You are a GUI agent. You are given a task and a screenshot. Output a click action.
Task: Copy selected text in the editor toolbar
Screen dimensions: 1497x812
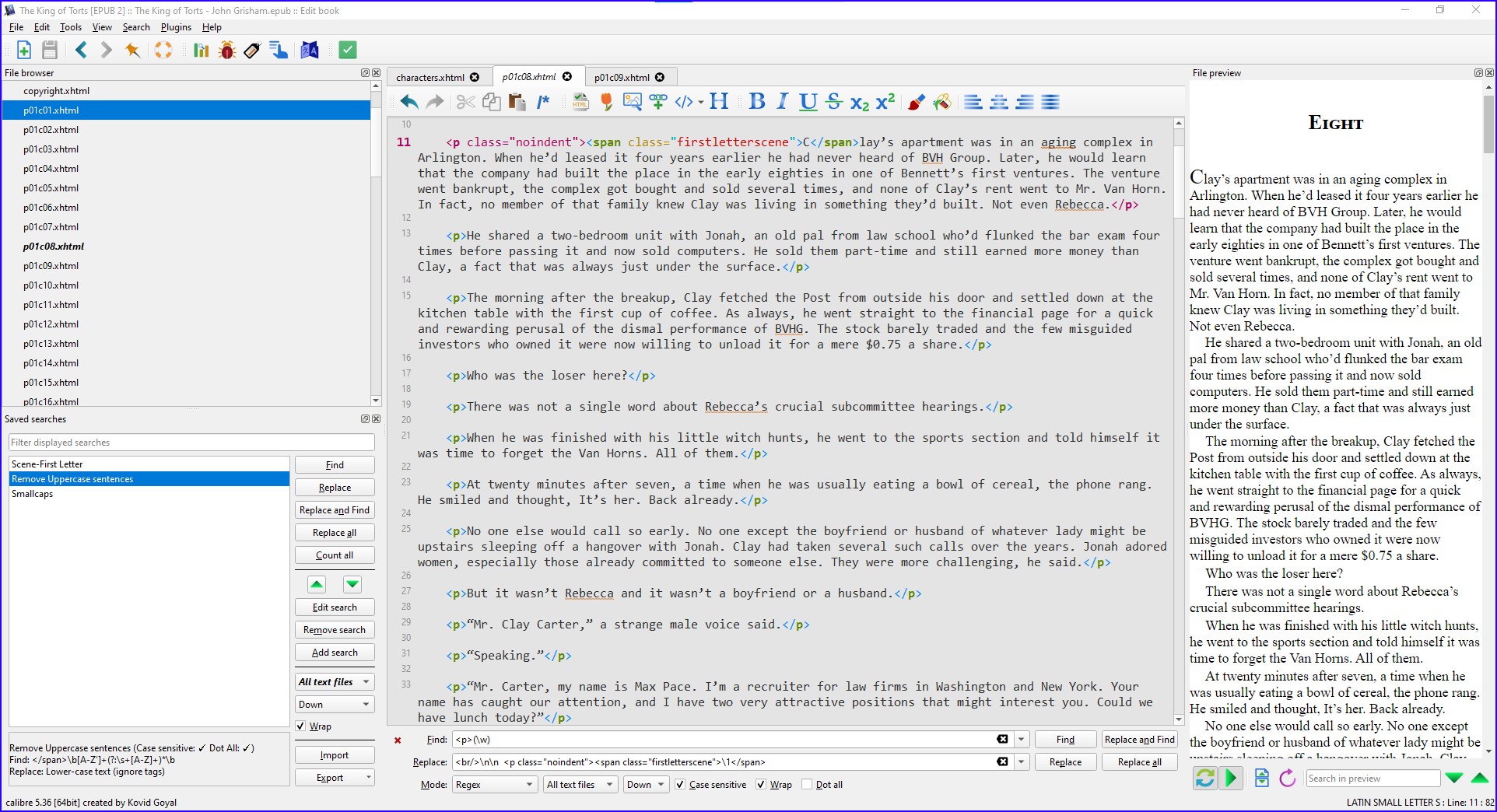[491, 102]
